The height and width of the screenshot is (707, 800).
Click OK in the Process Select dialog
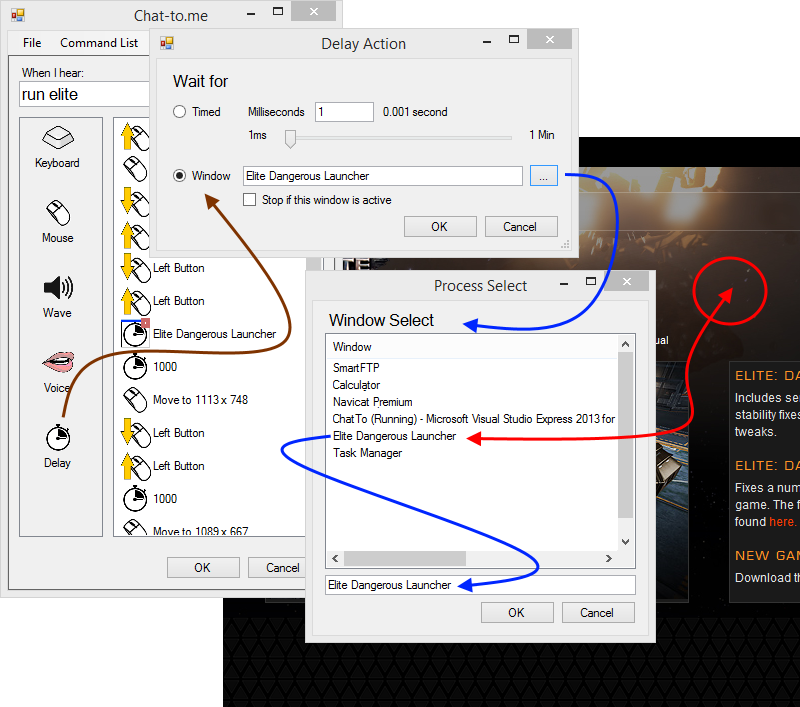coord(517,612)
